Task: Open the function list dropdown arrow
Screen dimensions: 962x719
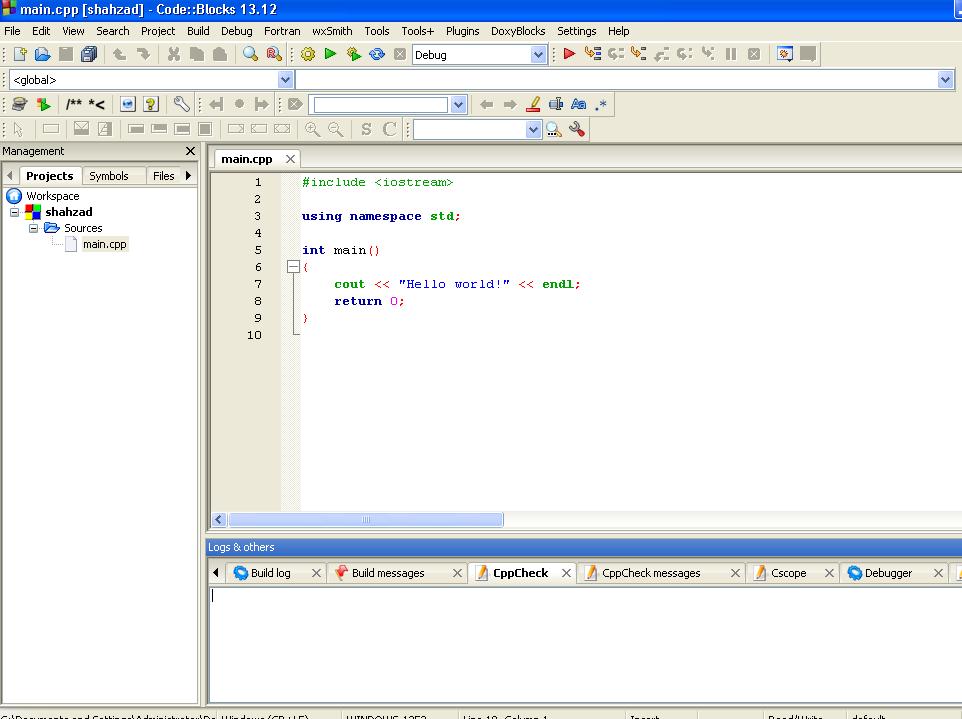Action: [x=945, y=80]
